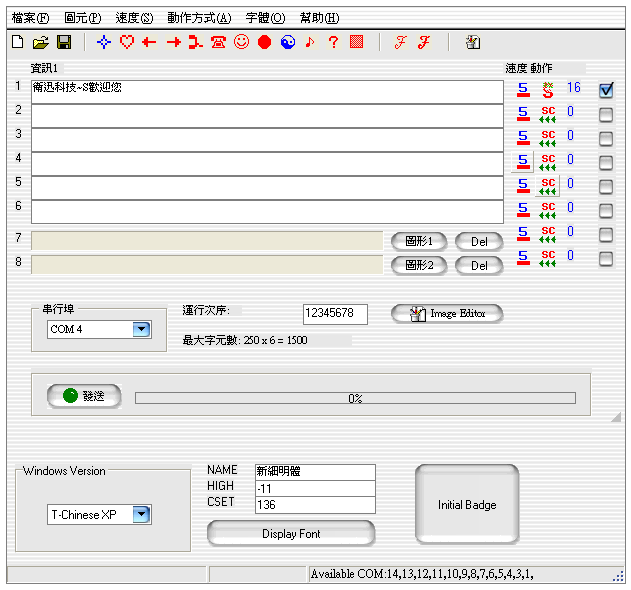Open the 幫助(H) menu

tap(319, 18)
